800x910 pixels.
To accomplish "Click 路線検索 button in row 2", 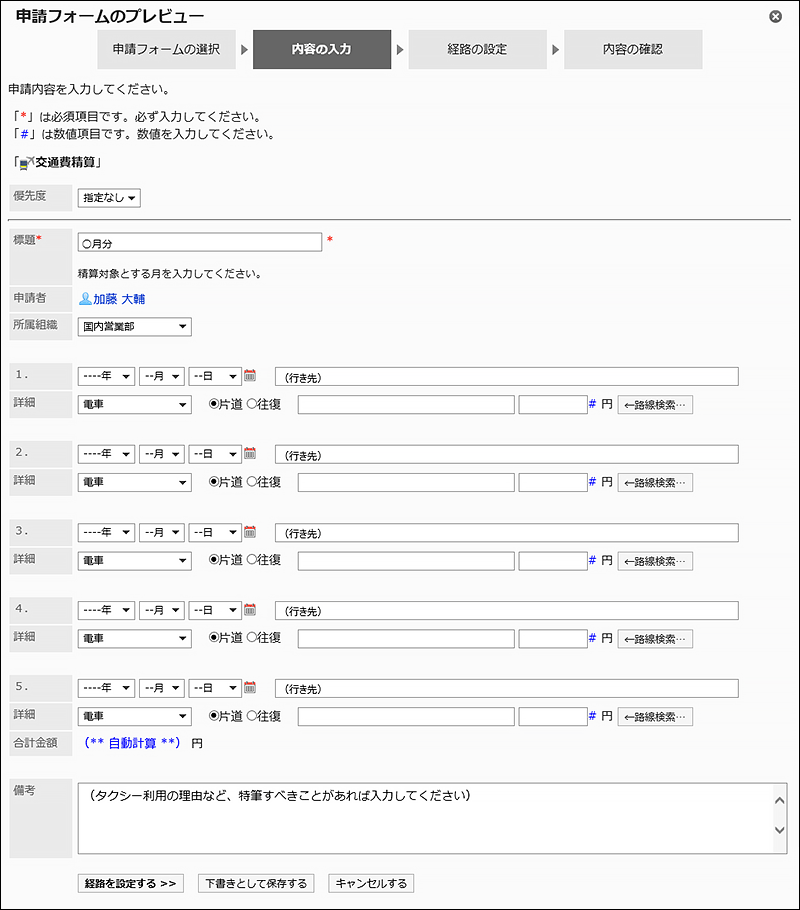I will 655,482.
